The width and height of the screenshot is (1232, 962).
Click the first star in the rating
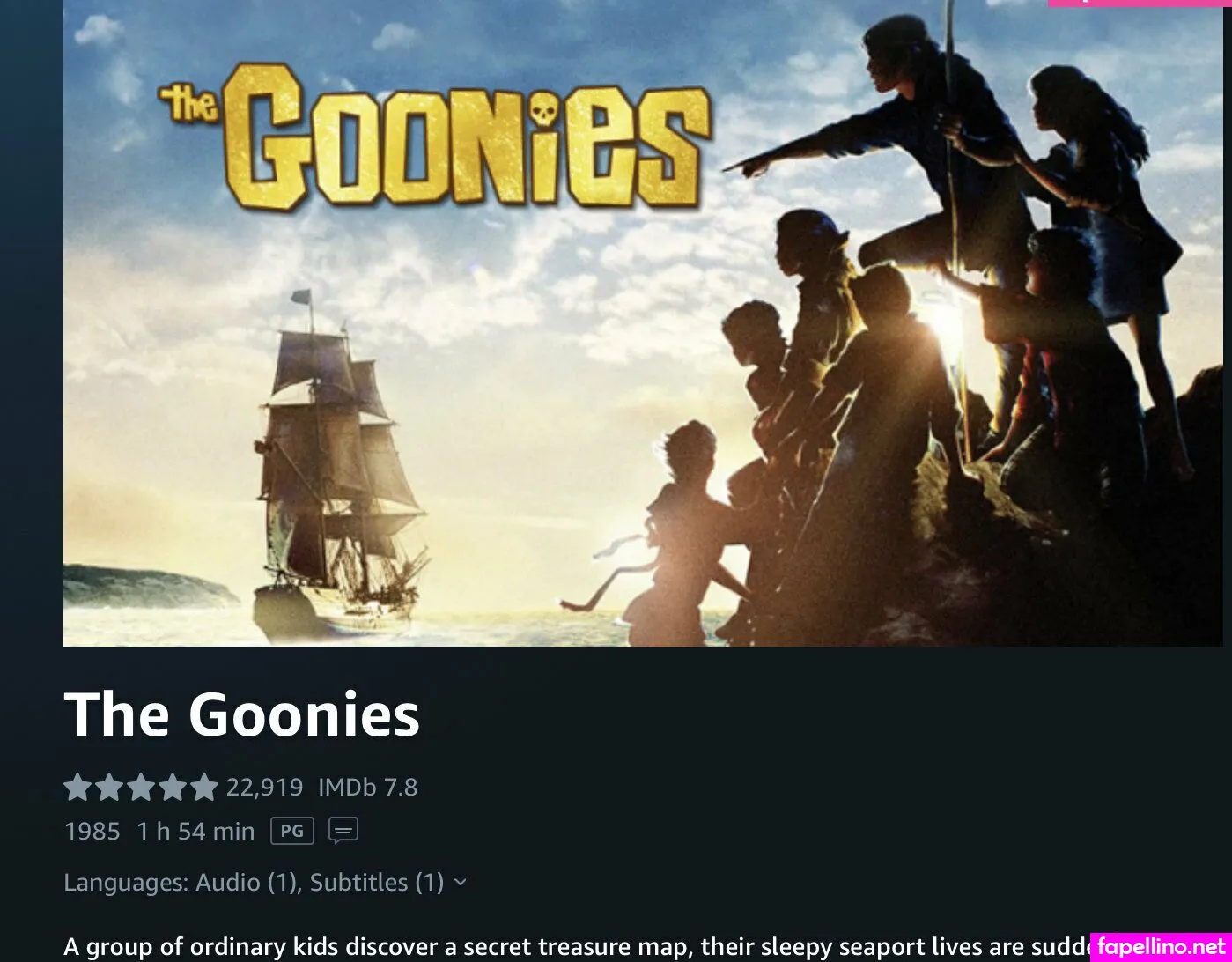pos(78,787)
